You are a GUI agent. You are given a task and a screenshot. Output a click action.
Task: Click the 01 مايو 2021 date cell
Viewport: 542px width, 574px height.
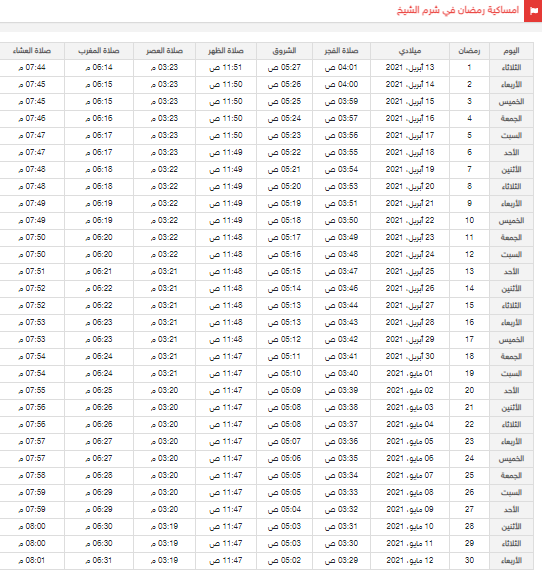coord(410,373)
